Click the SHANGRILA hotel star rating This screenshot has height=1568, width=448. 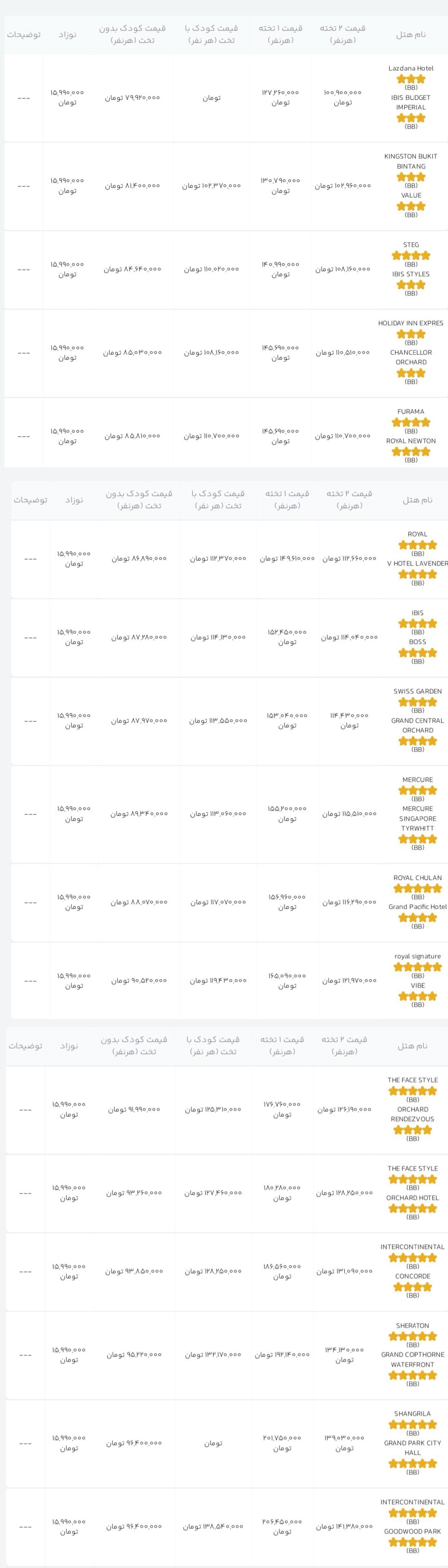(x=413, y=1424)
